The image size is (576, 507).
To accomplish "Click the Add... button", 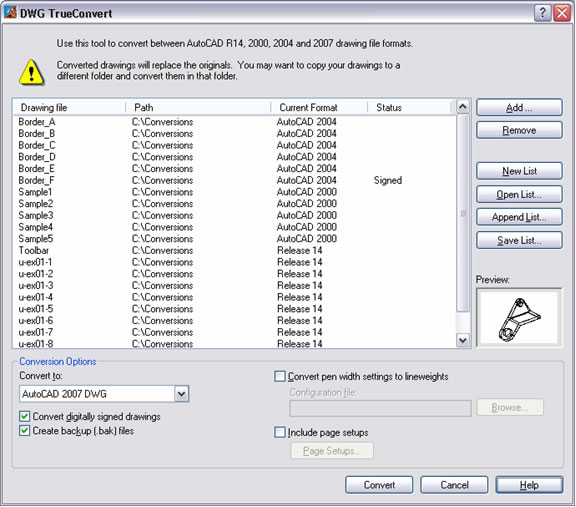I will coord(519,108).
